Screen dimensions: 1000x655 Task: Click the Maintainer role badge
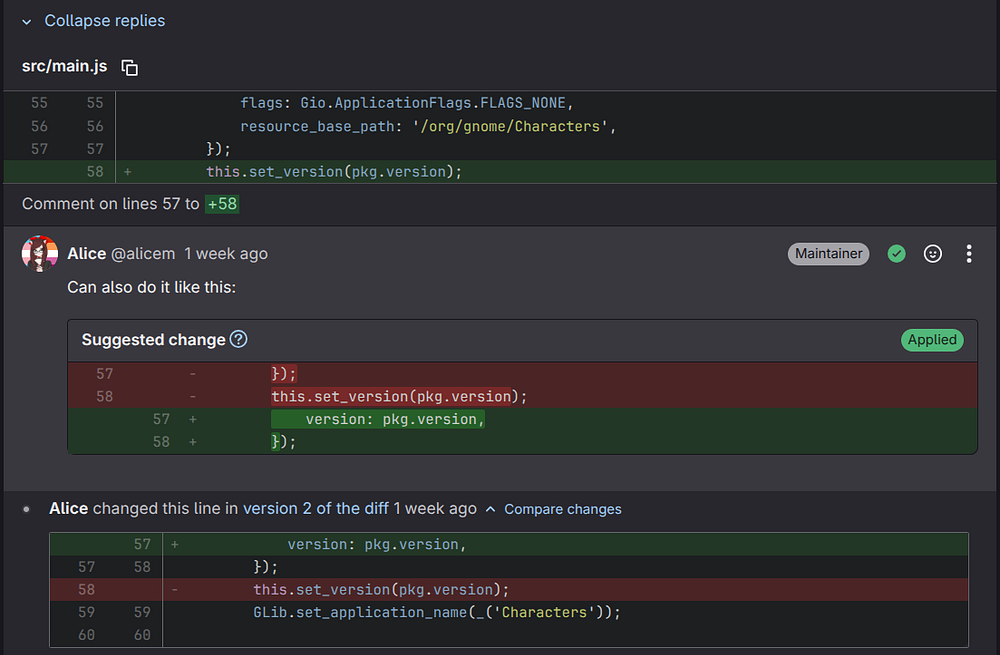[x=828, y=254]
